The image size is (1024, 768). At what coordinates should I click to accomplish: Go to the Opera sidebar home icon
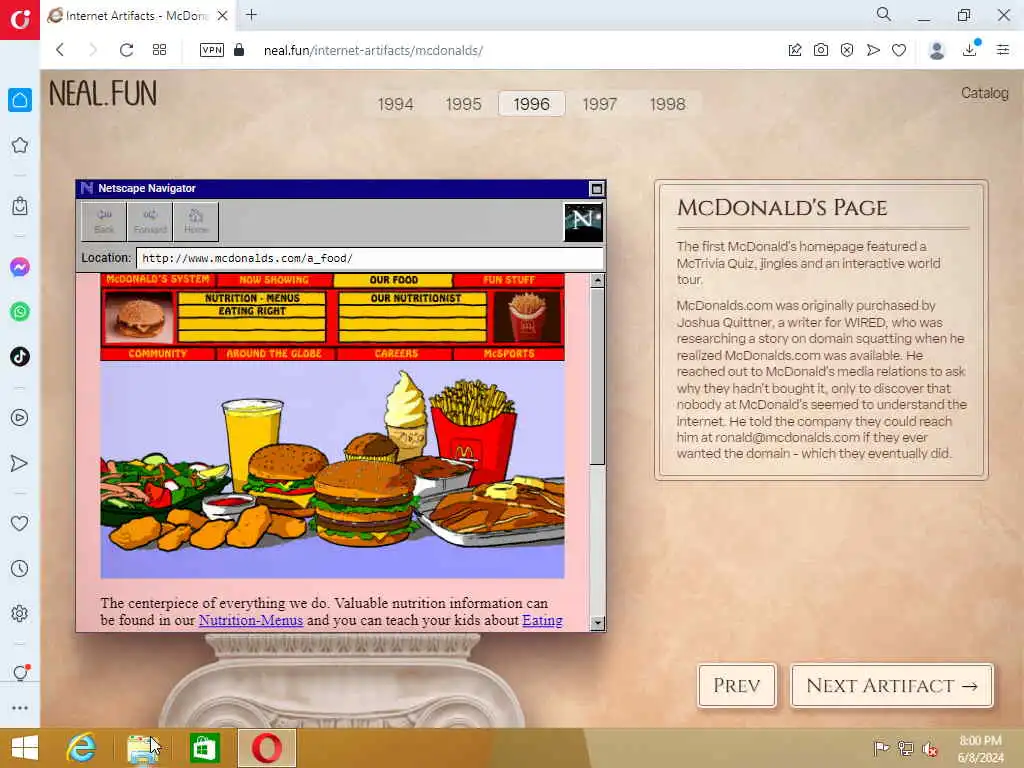[x=20, y=100]
